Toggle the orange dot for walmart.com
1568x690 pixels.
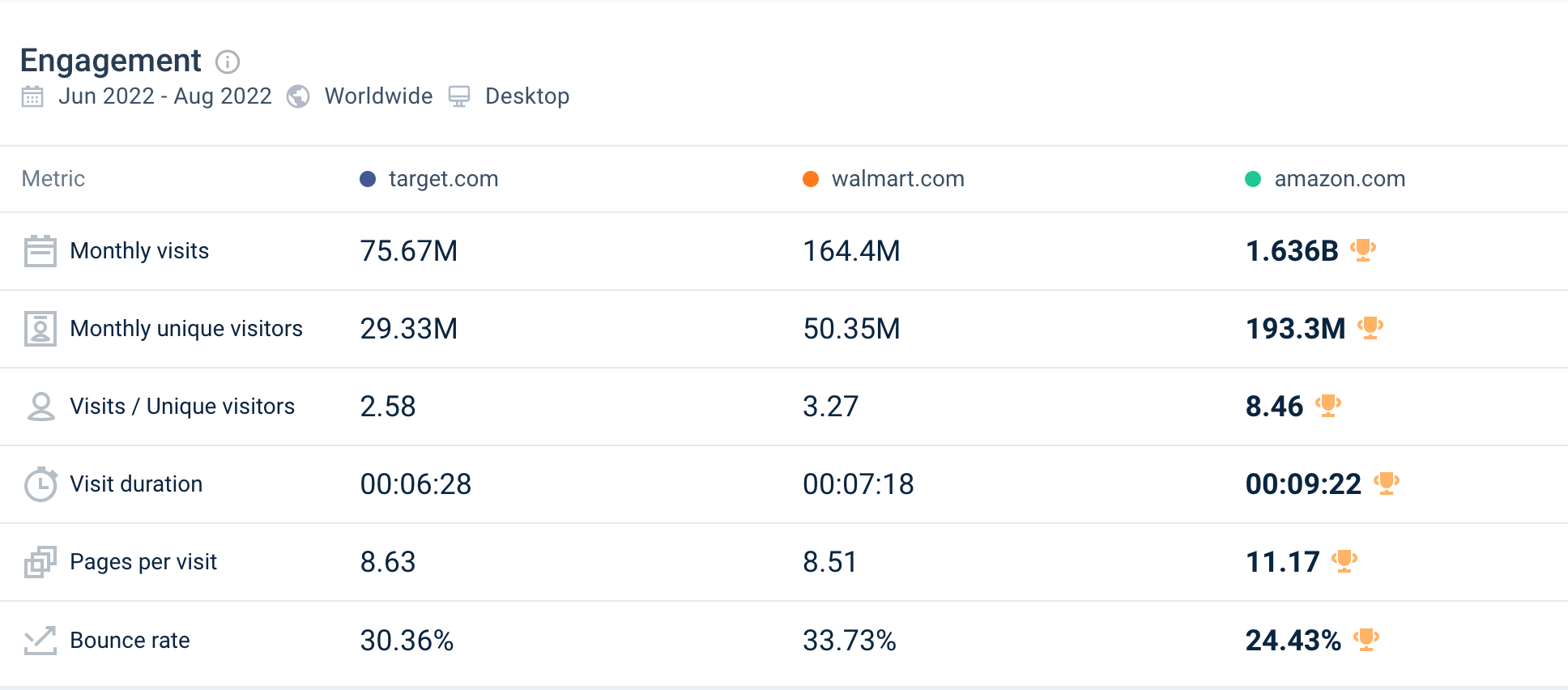(809, 179)
